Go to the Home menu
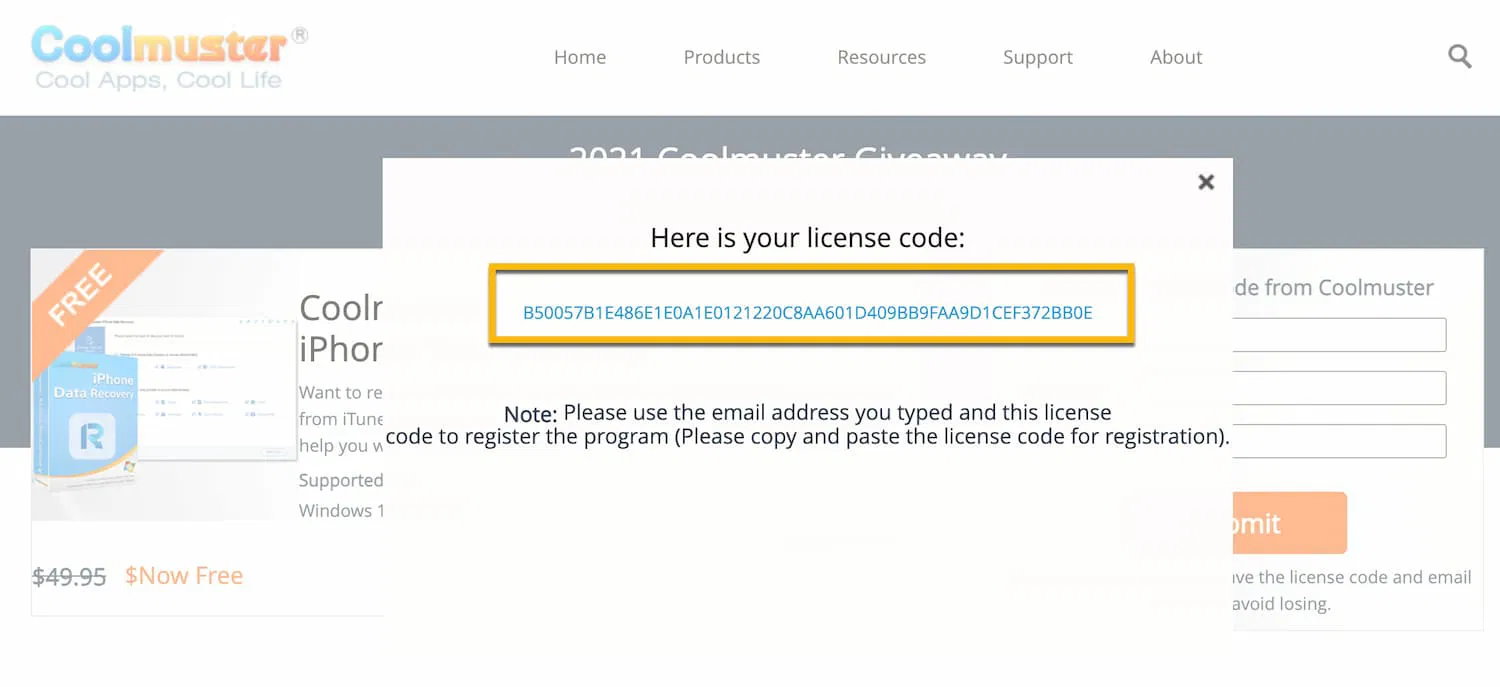 [580, 57]
